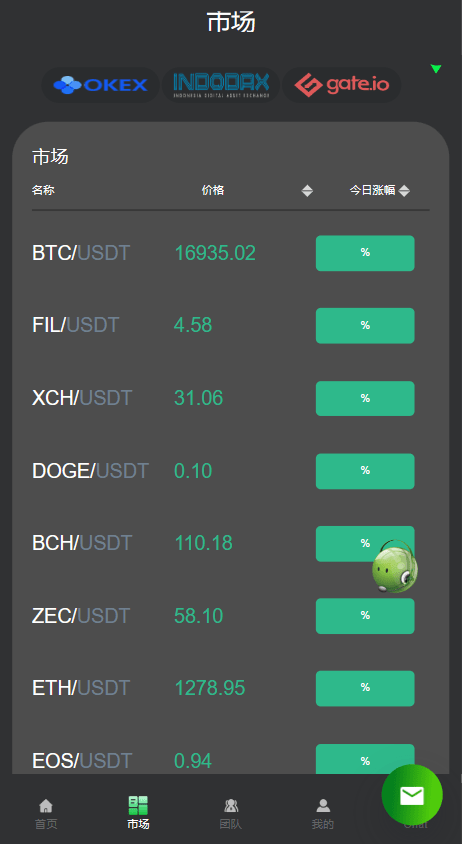
Task: Sort by 今日涨幅 using the sort arrows
Action: click(404, 191)
